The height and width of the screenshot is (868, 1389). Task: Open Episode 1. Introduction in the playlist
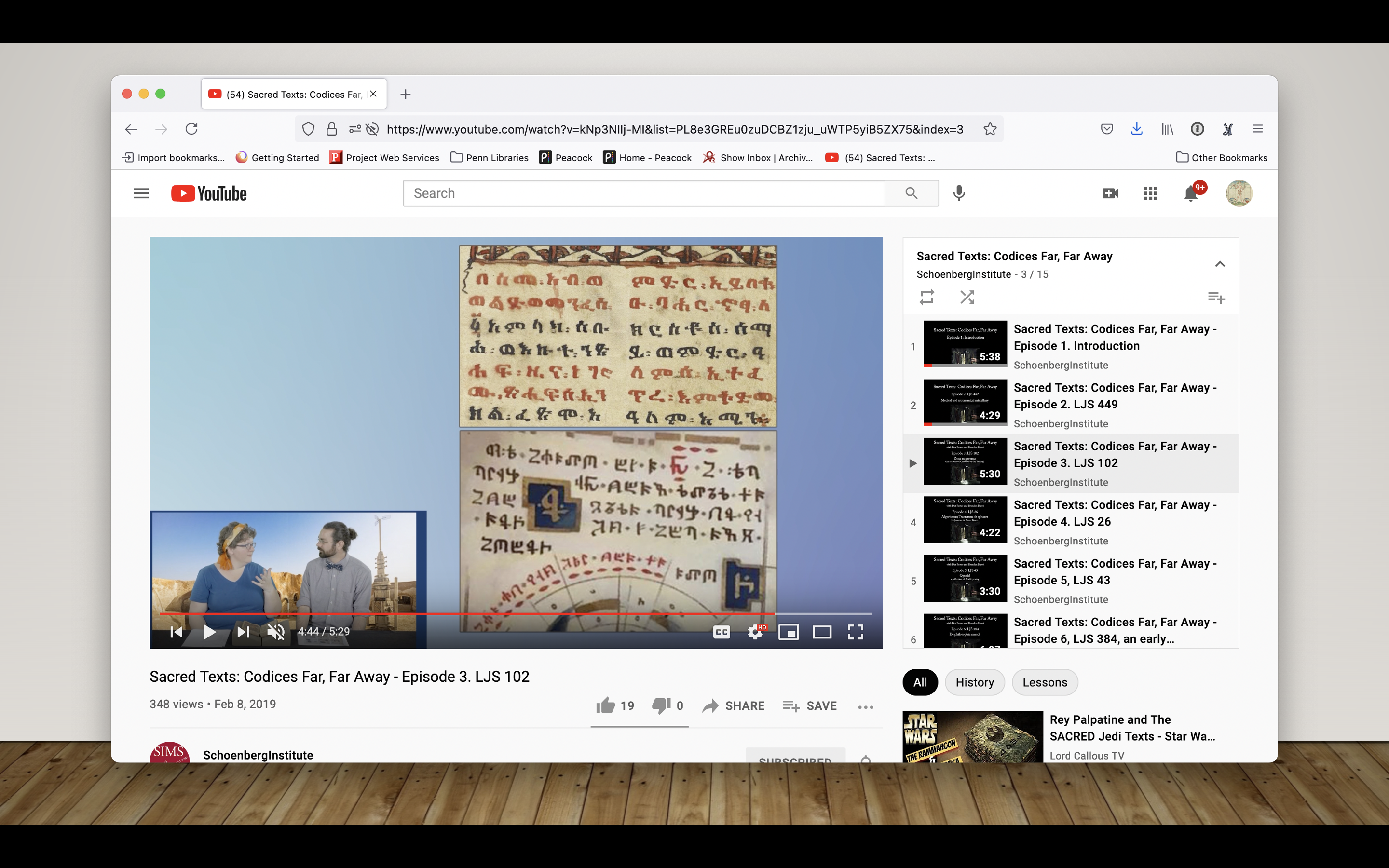tap(1071, 346)
